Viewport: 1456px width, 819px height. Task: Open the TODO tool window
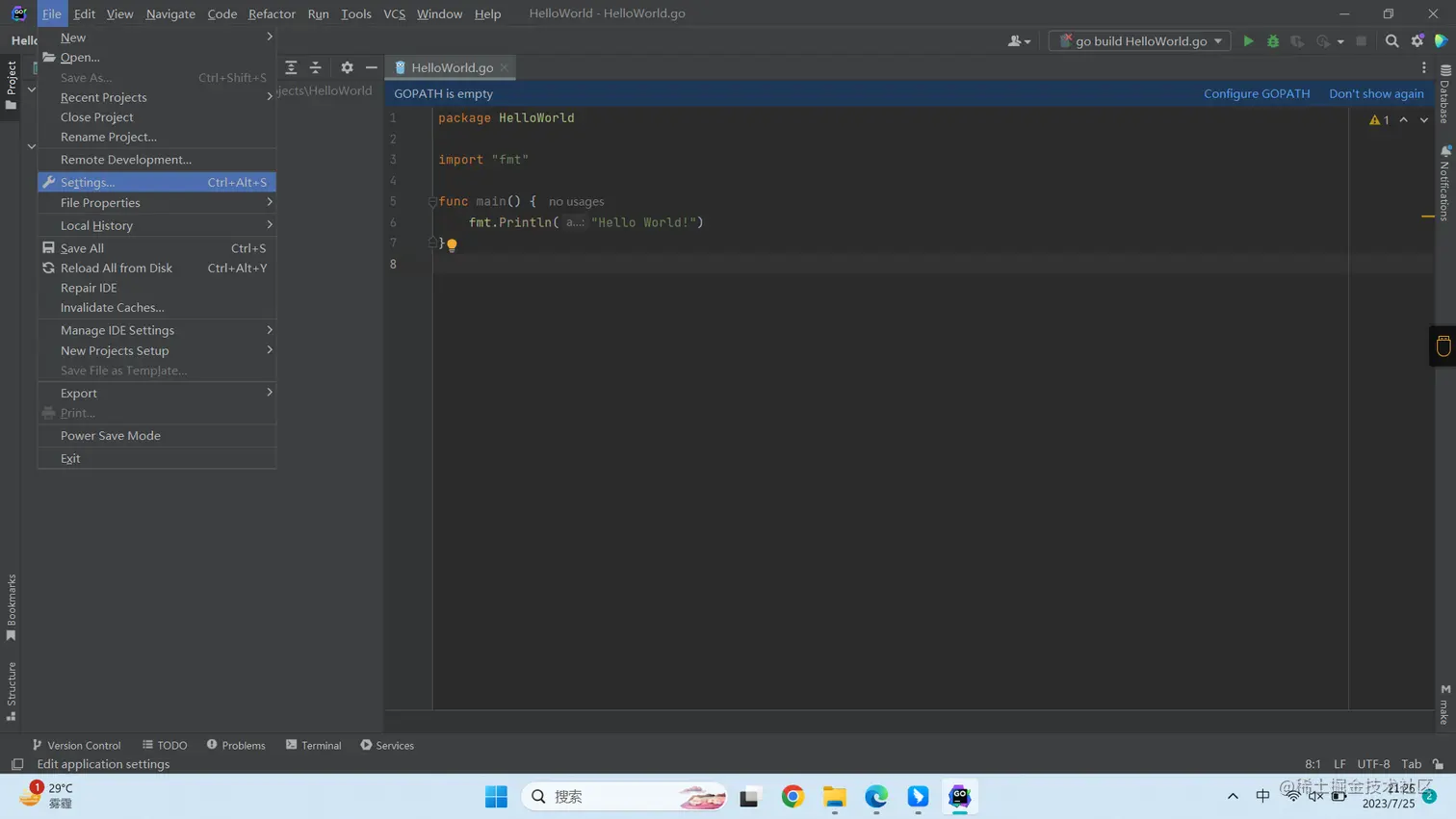pos(165,745)
